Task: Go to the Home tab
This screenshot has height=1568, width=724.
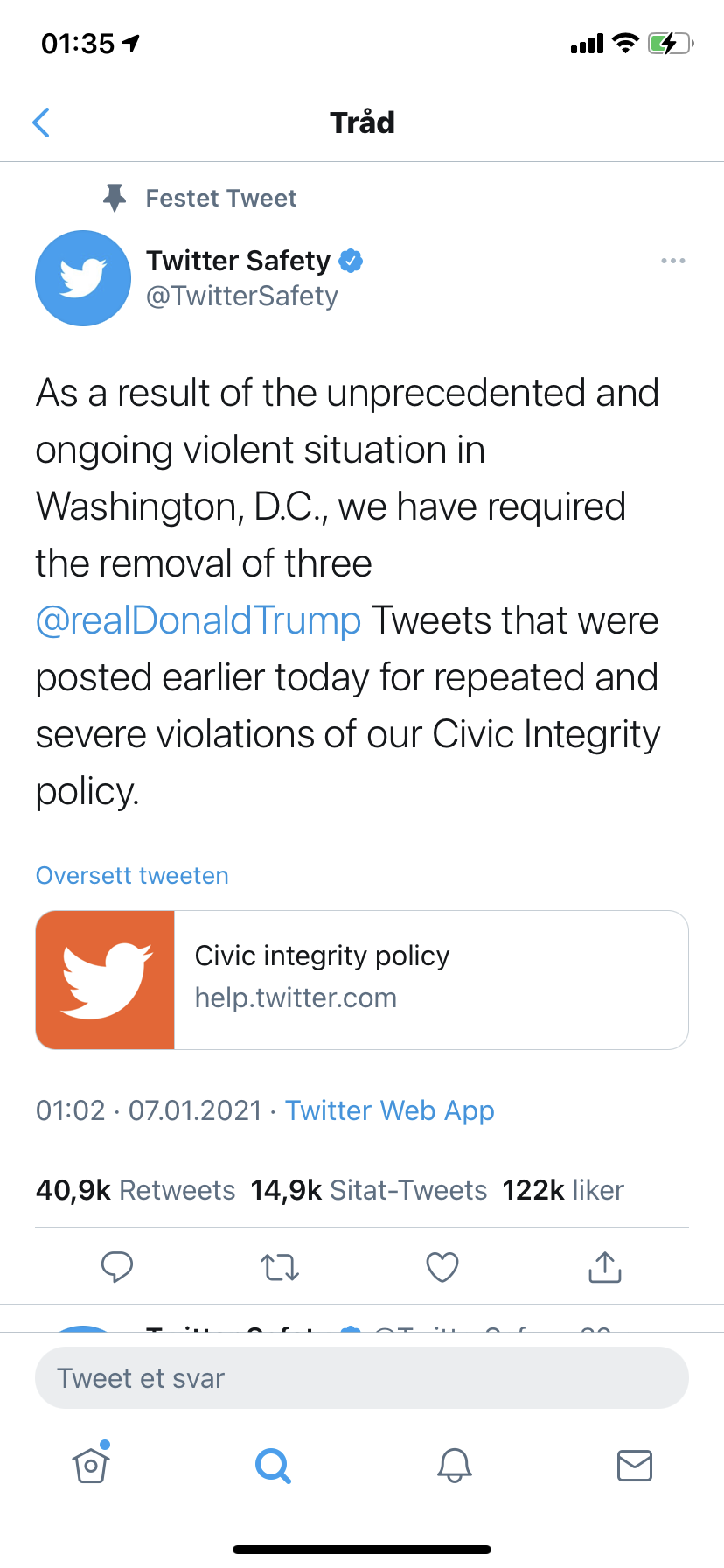Action: tap(92, 1464)
